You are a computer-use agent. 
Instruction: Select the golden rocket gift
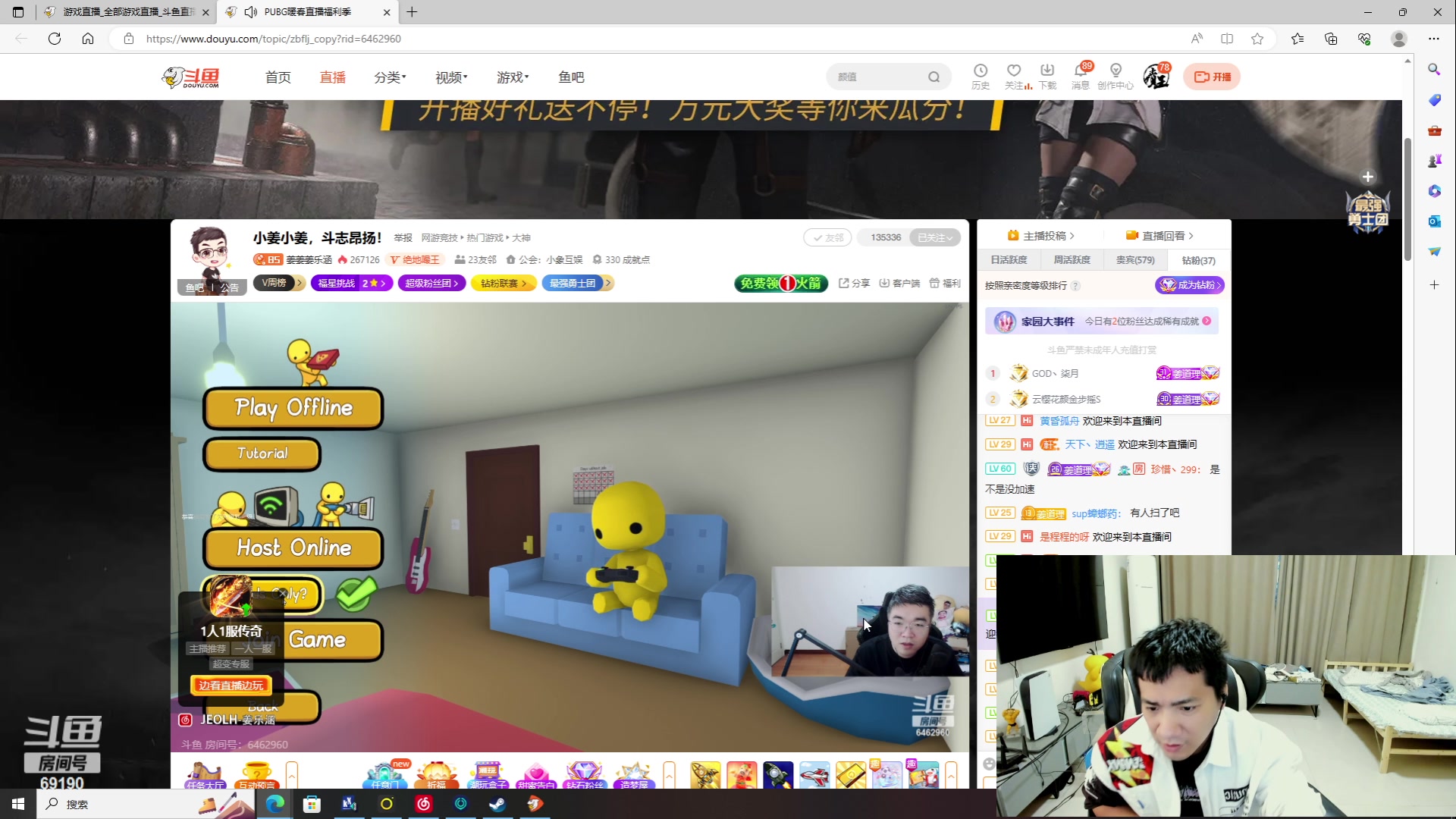click(705, 775)
